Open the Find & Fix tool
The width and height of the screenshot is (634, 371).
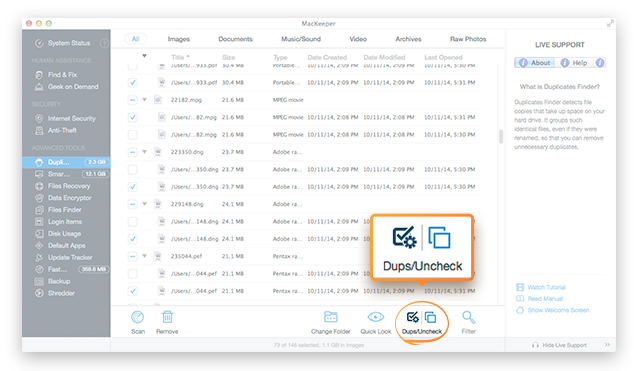point(56,75)
